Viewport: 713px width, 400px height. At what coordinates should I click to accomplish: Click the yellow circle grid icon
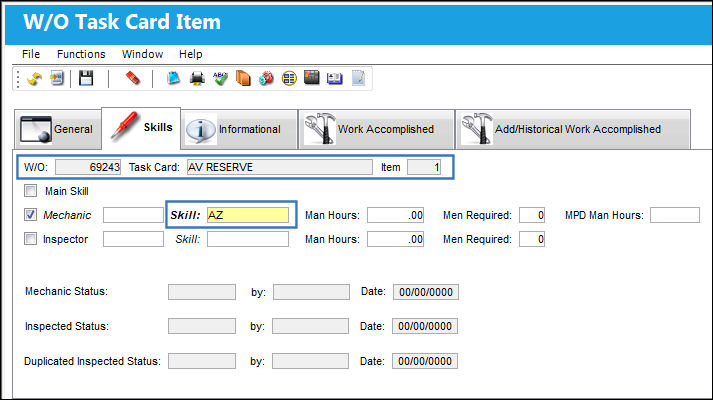(289, 78)
